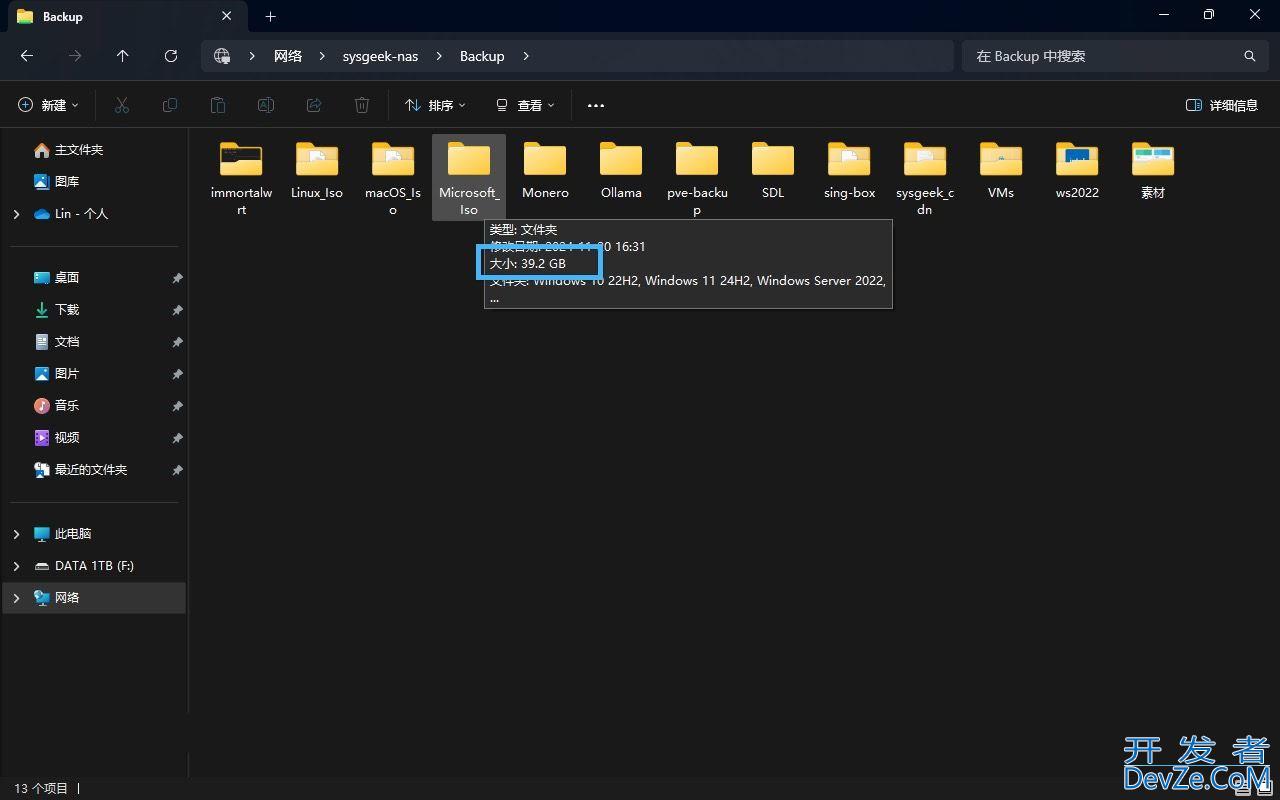Click chevron between sysgeek-nas and Backup
This screenshot has height=800, width=1280.
pos(439,56)
